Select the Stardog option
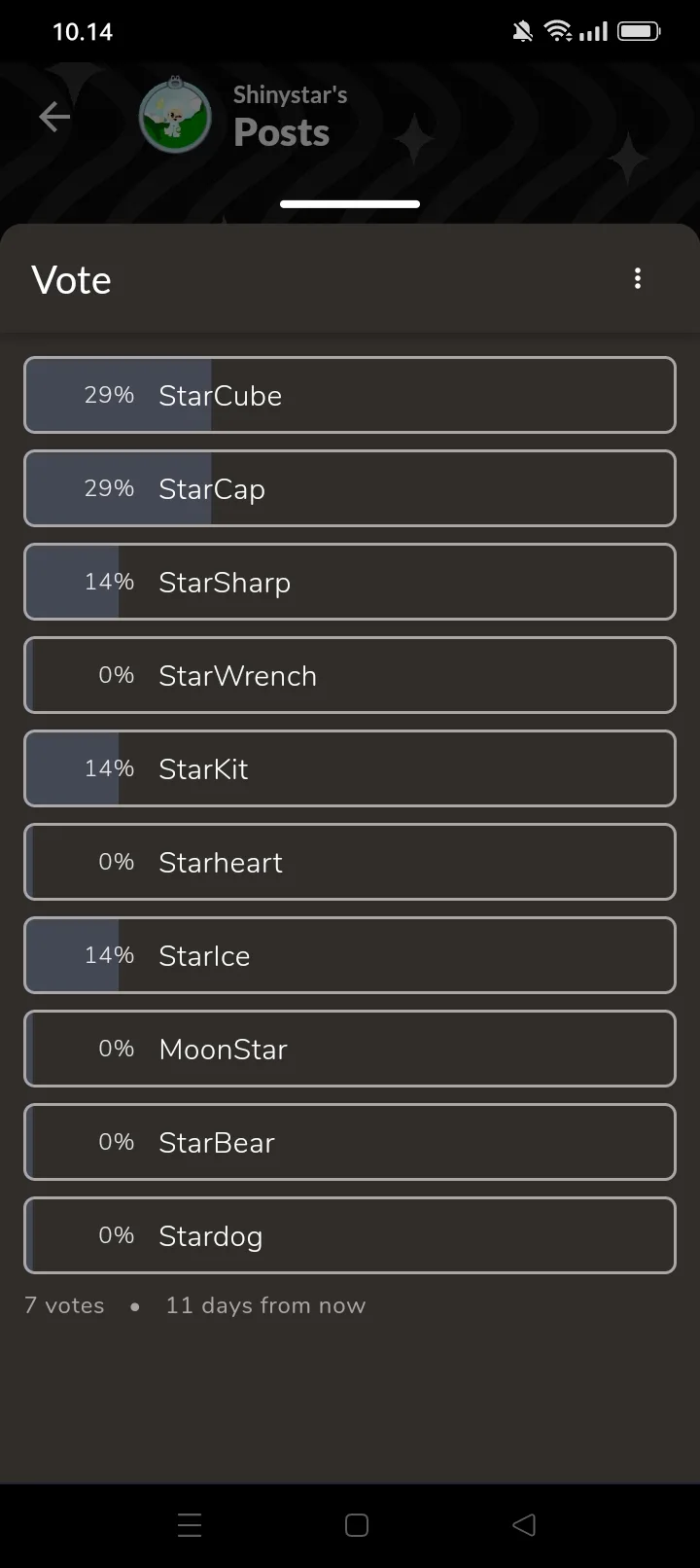700x1568 pixels. point(350,1235)
